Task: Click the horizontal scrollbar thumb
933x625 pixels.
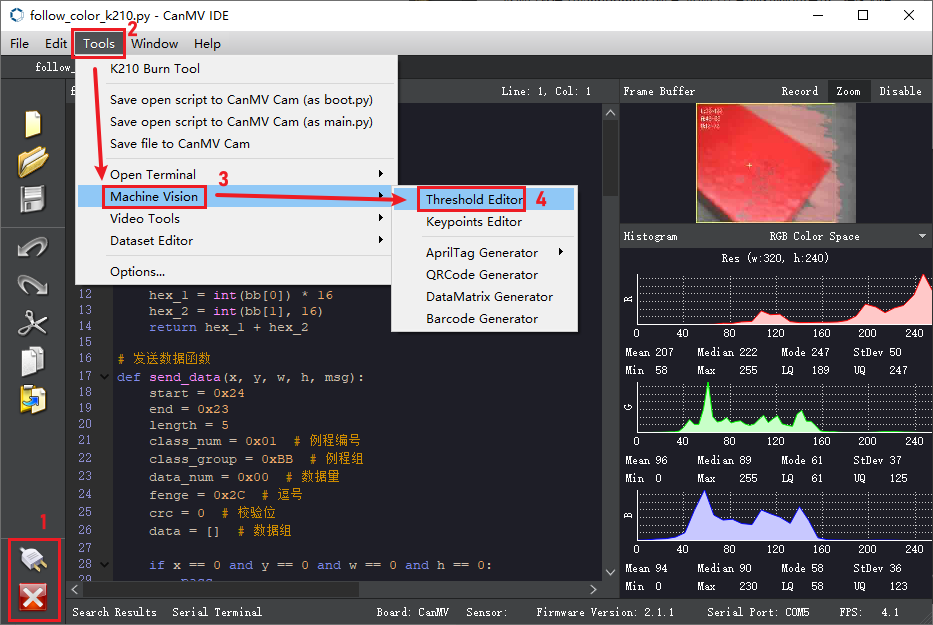Action: [221, 589]
